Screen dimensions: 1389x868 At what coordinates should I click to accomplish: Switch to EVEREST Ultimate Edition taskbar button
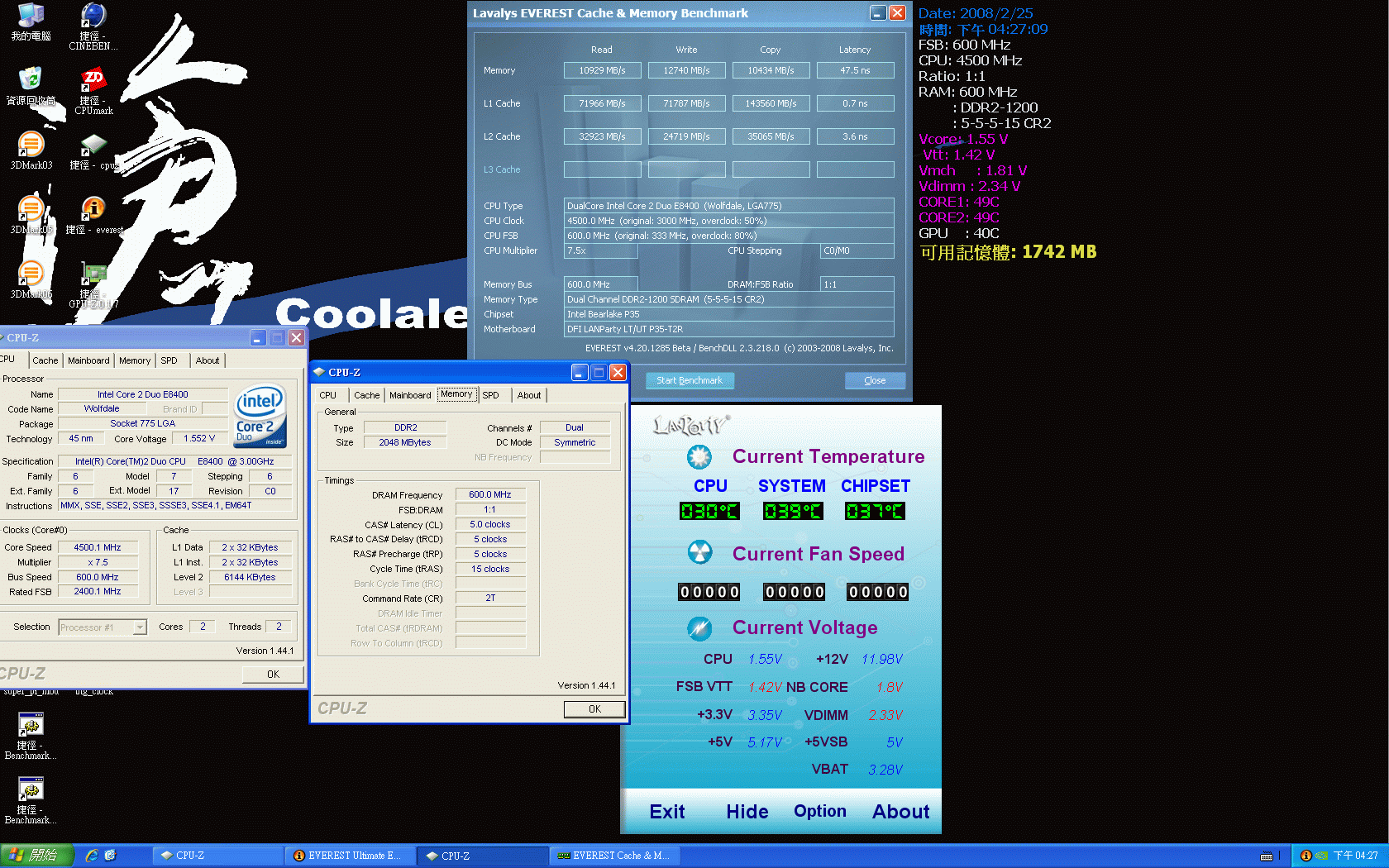pos(350,856)
